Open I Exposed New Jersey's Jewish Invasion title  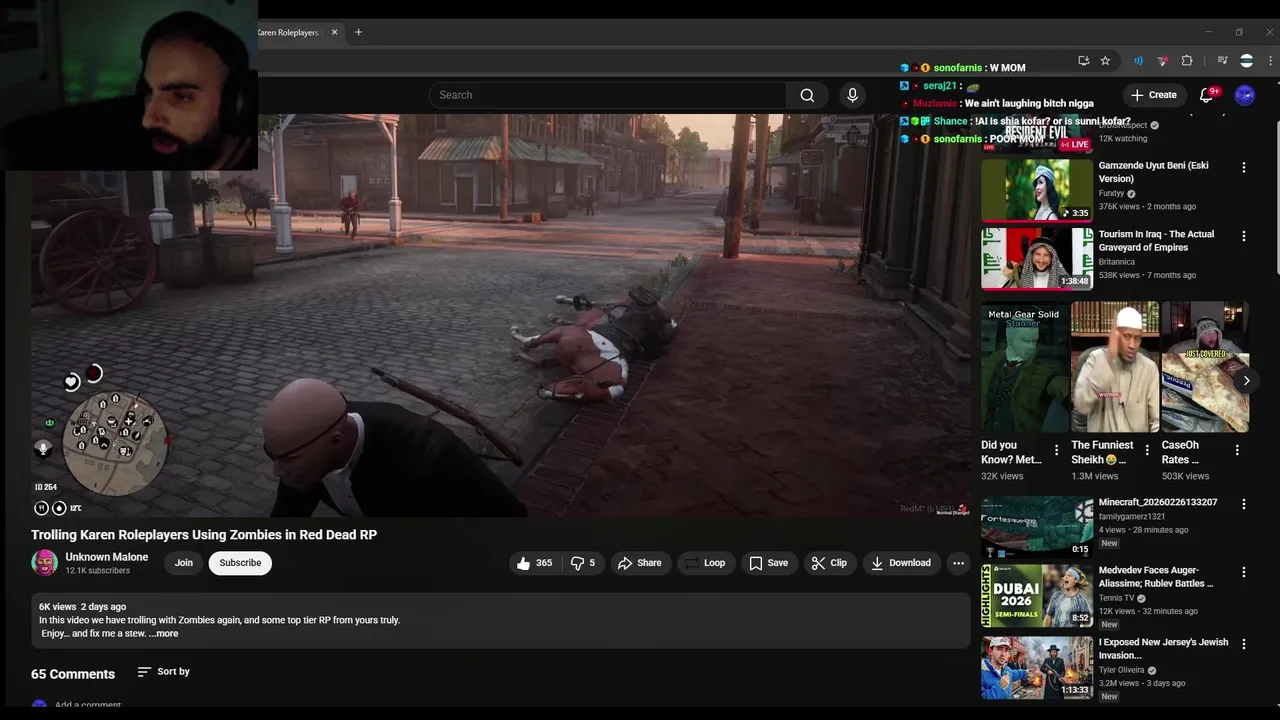1163,649
